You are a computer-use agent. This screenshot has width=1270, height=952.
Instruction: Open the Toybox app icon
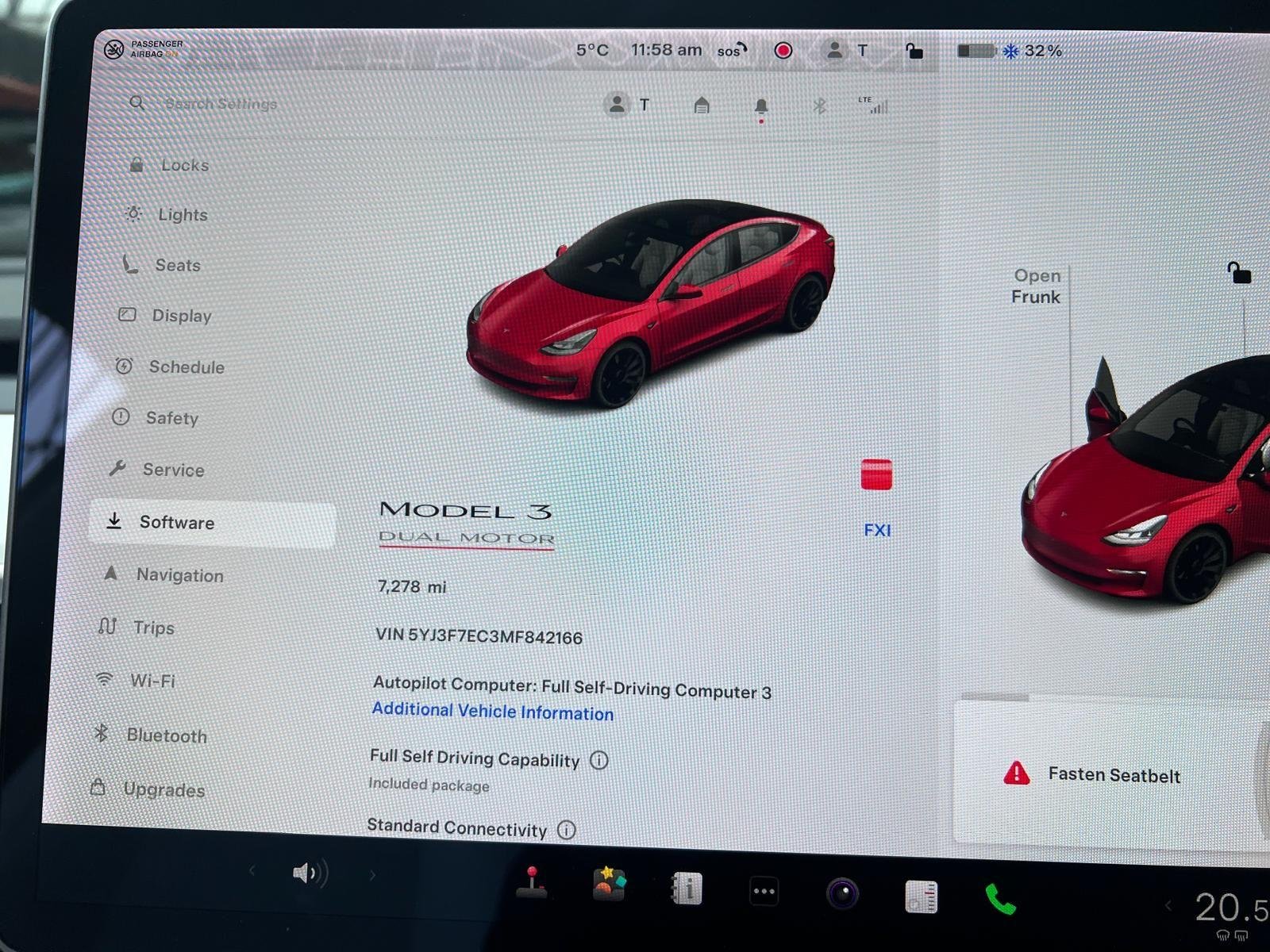pyautogui.click(x=609, y=885)
